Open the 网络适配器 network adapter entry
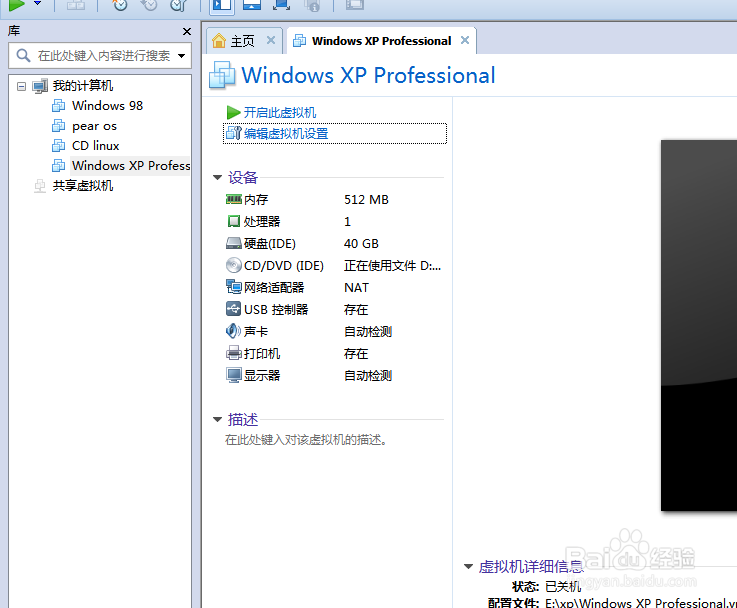Image resolution: width=737 pixels, height=608 pixels. click(265, 288)
